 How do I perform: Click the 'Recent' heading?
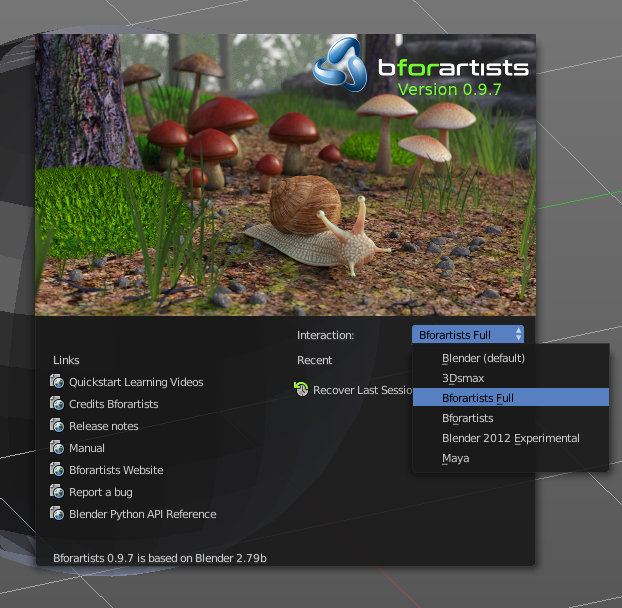pyautogui.click(x=315, y=360)
